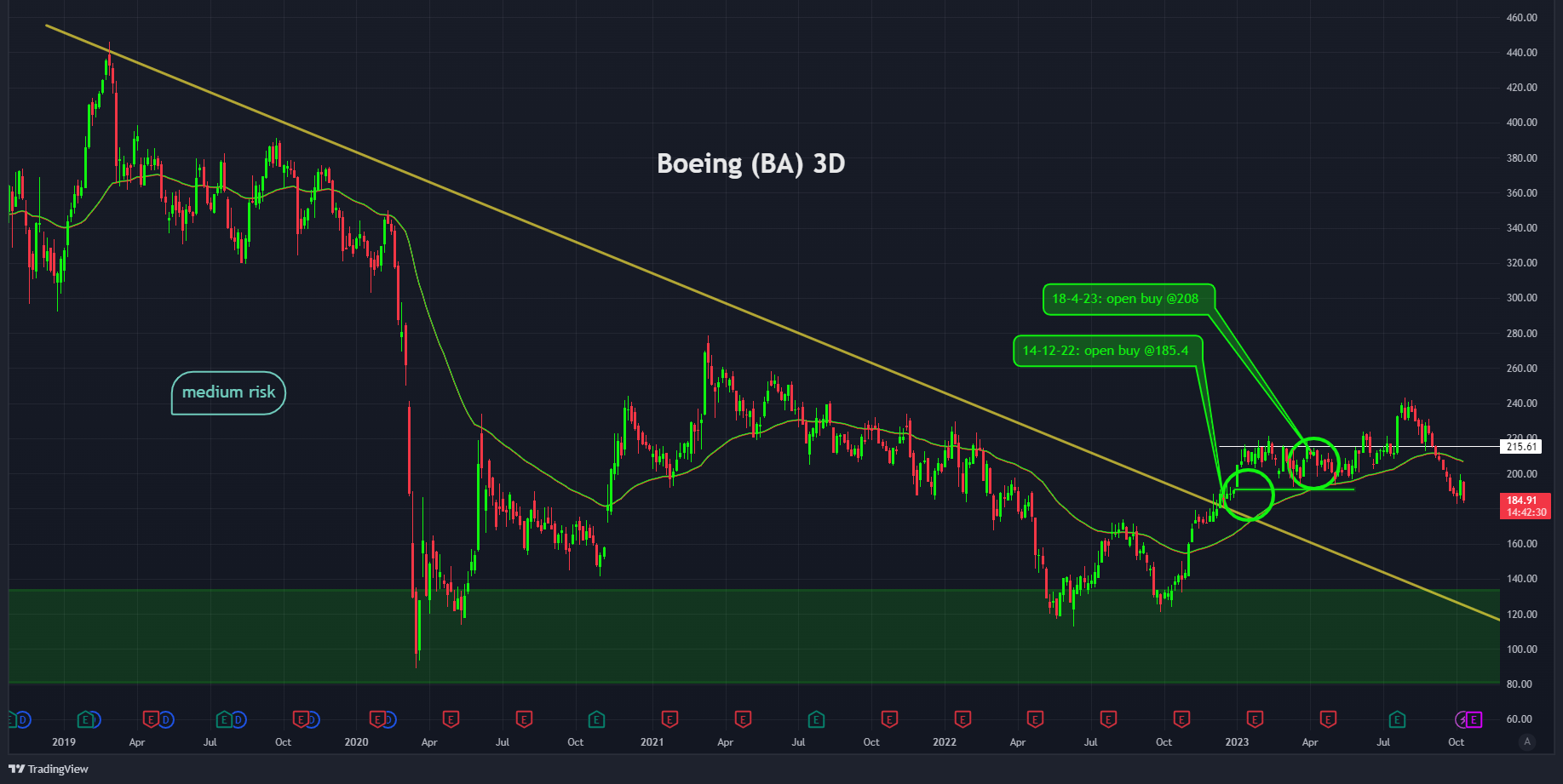Select the 'Boeing (BA) 3D' chart title text
This screenshot has width=1563, height=784.
point(751,163)
